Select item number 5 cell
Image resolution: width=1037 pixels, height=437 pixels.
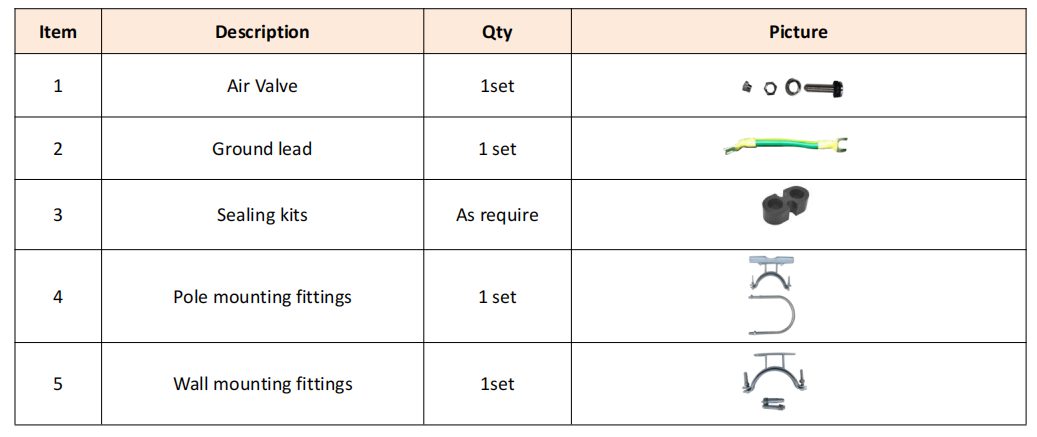click(57, 384)
